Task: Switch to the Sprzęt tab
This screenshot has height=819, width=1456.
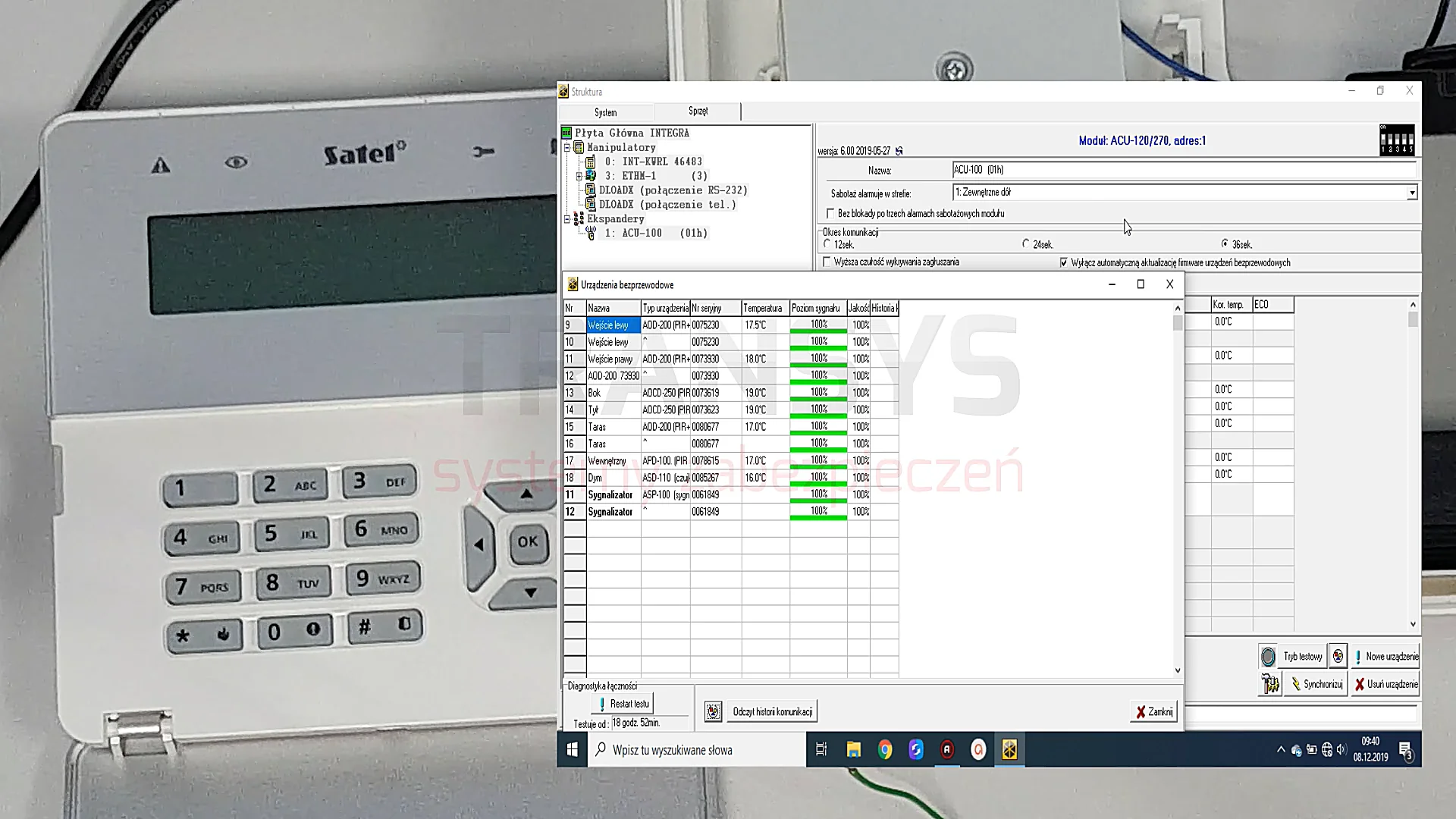Action: pyautogui.click(x=698, y=111)
